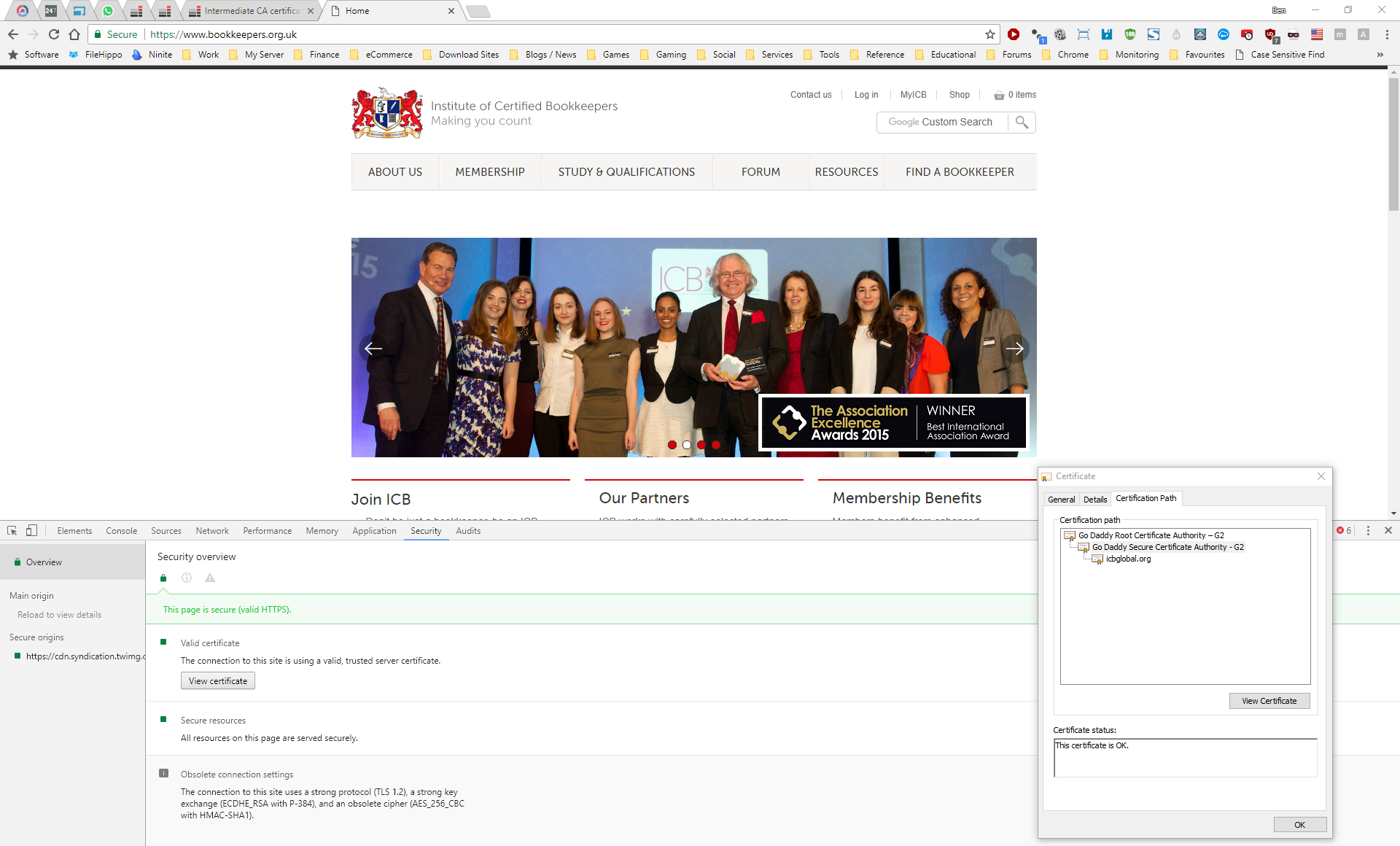The height and width of the screenshot is (846, 1400).
Task: Click the search magnifier beside Google Custom Search
Action: 1022,123
